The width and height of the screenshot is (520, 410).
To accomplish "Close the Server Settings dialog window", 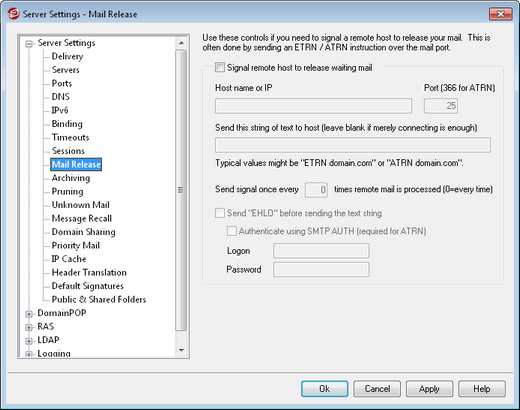I will pos(500,14).
